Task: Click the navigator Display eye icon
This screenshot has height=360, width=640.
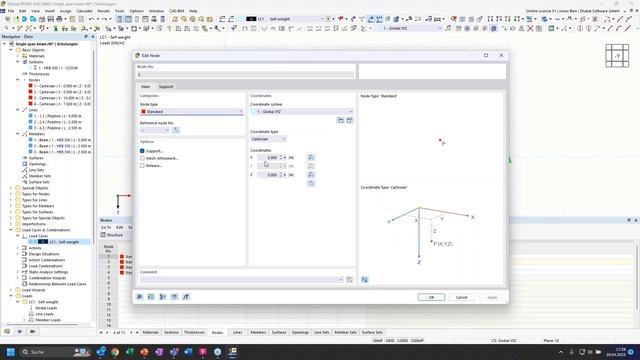Action: coord(20,331)
